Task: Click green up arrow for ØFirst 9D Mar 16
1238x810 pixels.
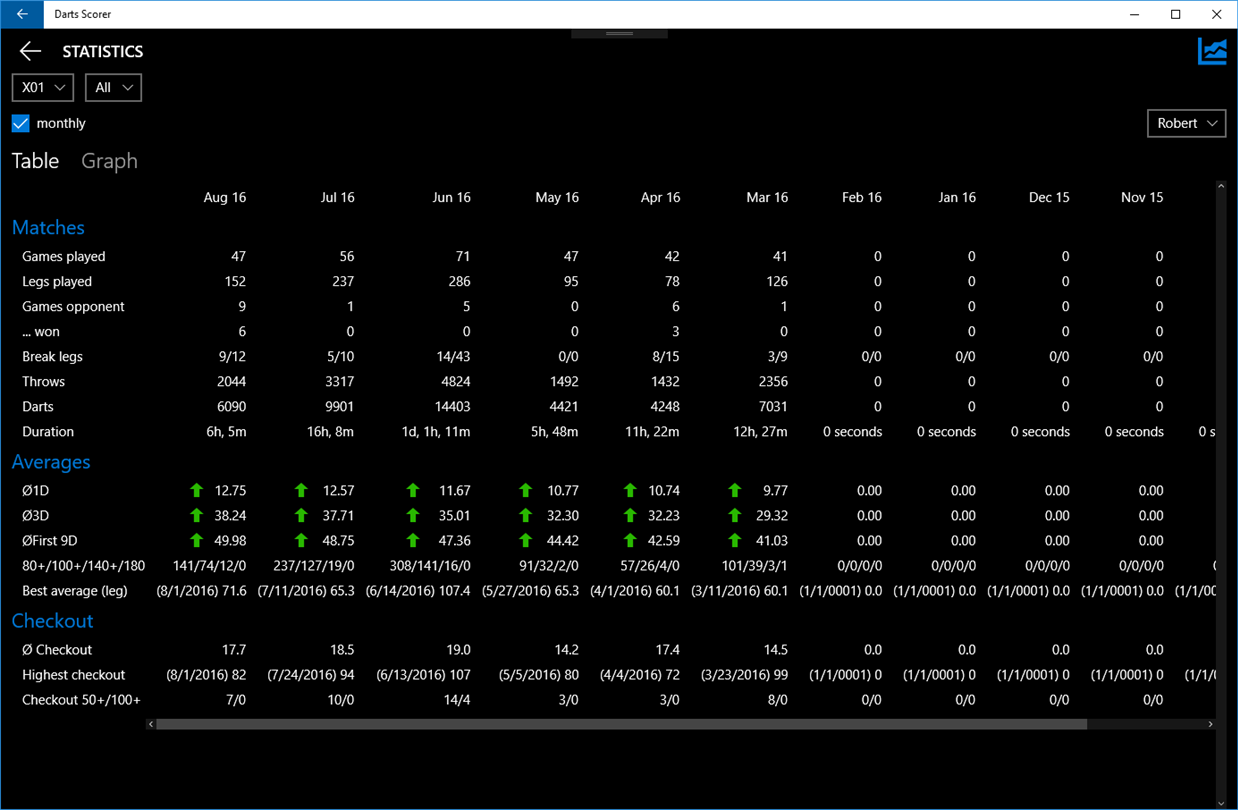Action: [x=735, y=540]
